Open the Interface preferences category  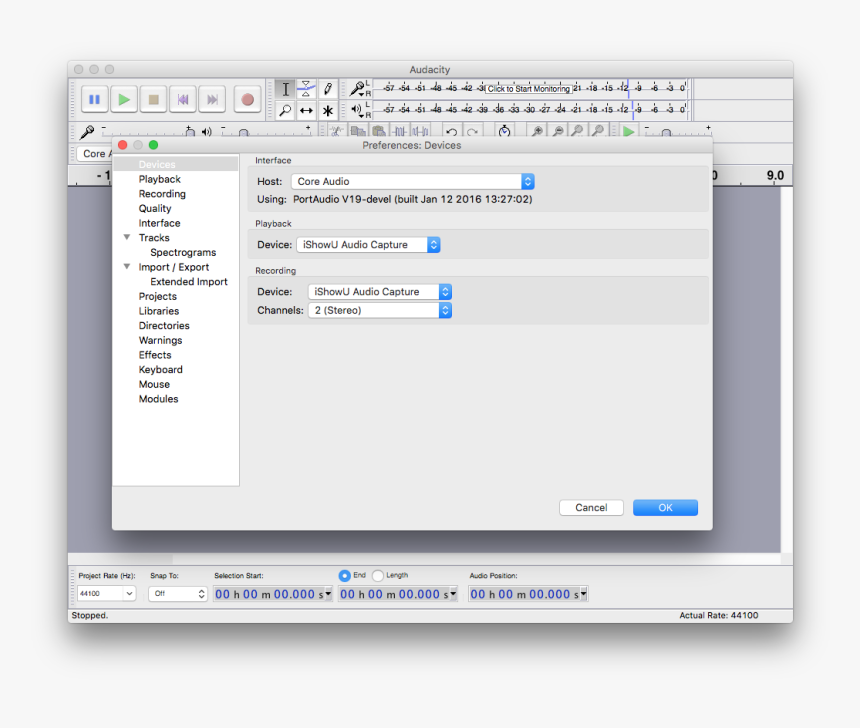pyautogui.click(x=159, y=223)
